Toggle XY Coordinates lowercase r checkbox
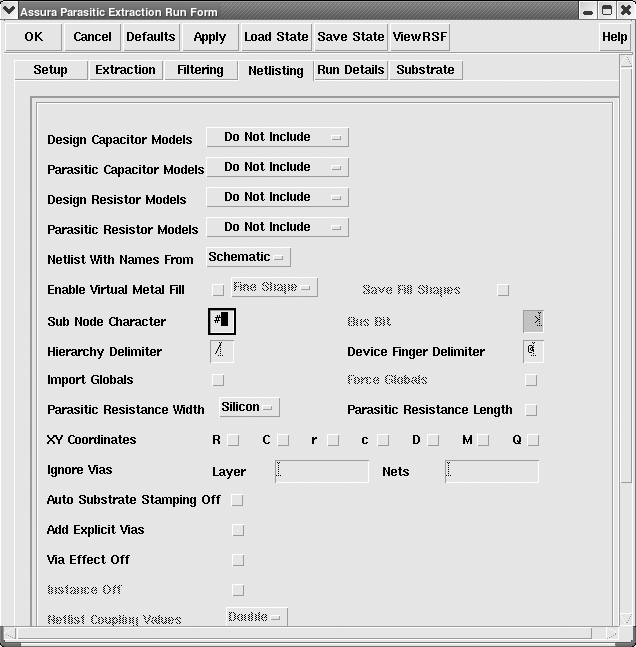The width and height of the screenshot is (636, 647). coord(333,440)
